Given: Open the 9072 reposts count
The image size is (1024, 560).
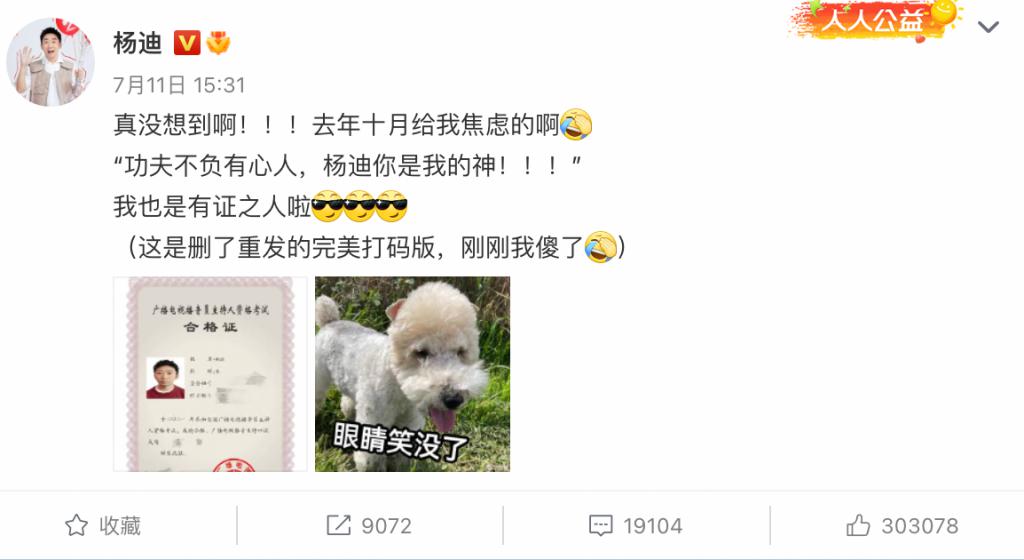Looking at the screenshot, I should pos(387,526).
